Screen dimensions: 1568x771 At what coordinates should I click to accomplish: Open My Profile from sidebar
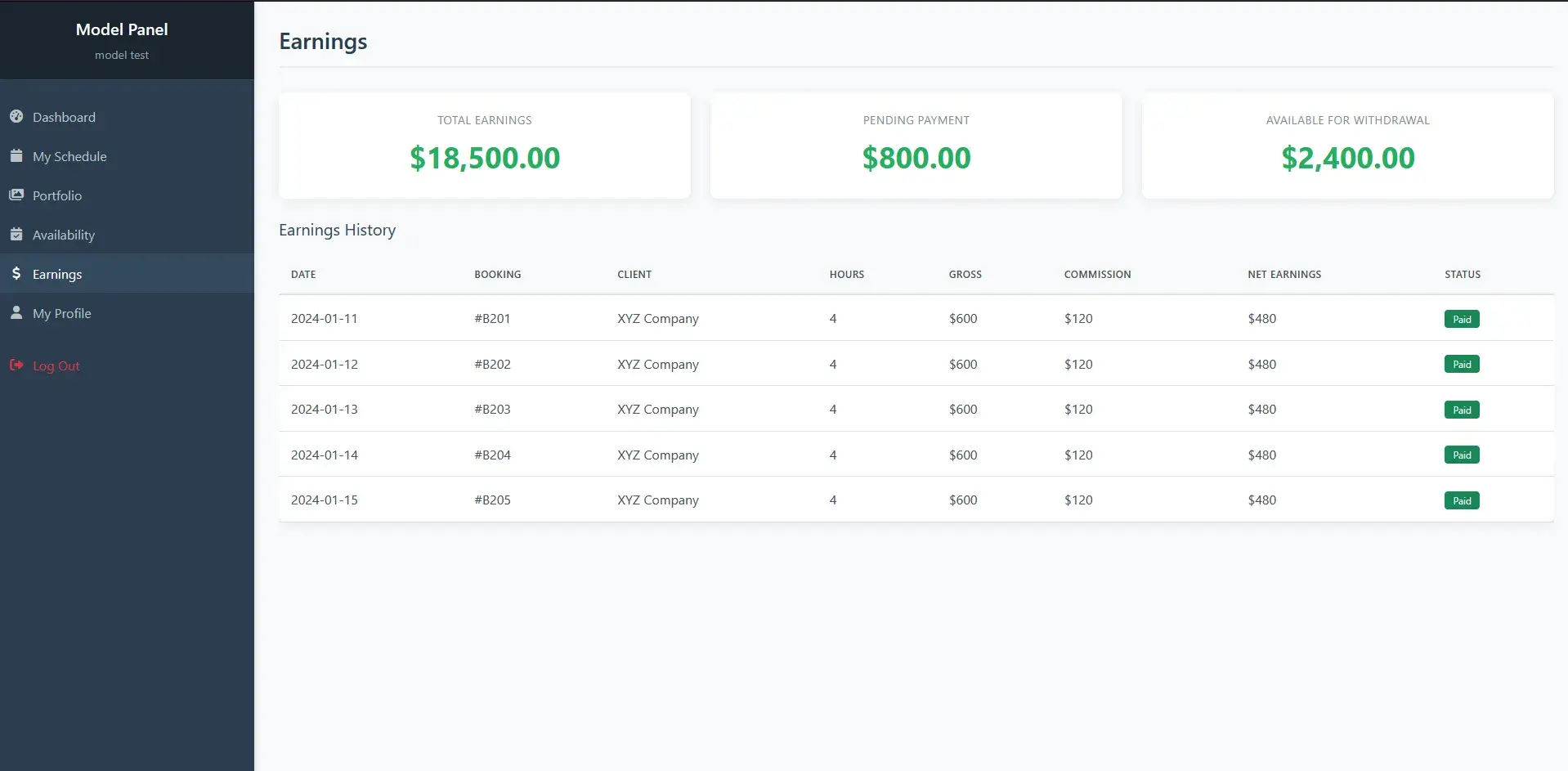[62, 314]
